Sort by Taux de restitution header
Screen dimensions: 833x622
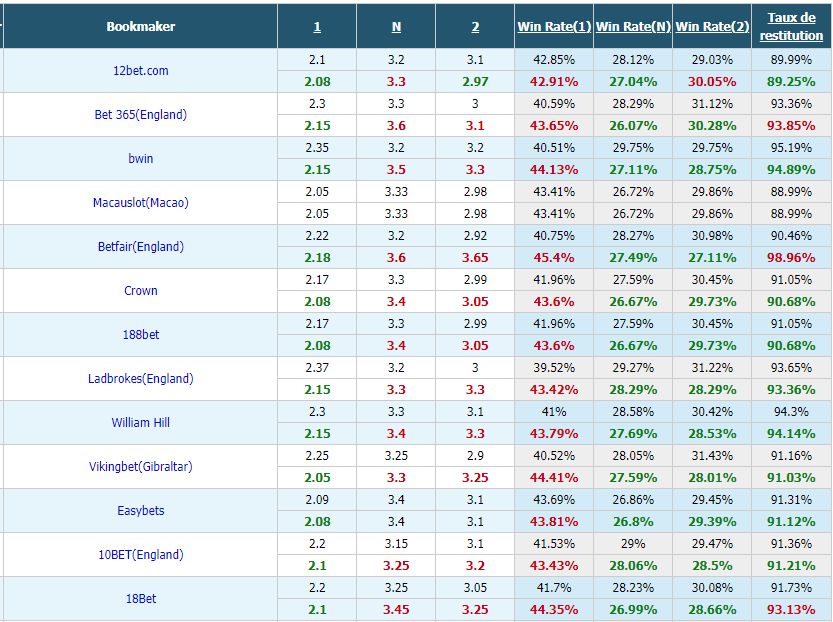coord(792,27)
